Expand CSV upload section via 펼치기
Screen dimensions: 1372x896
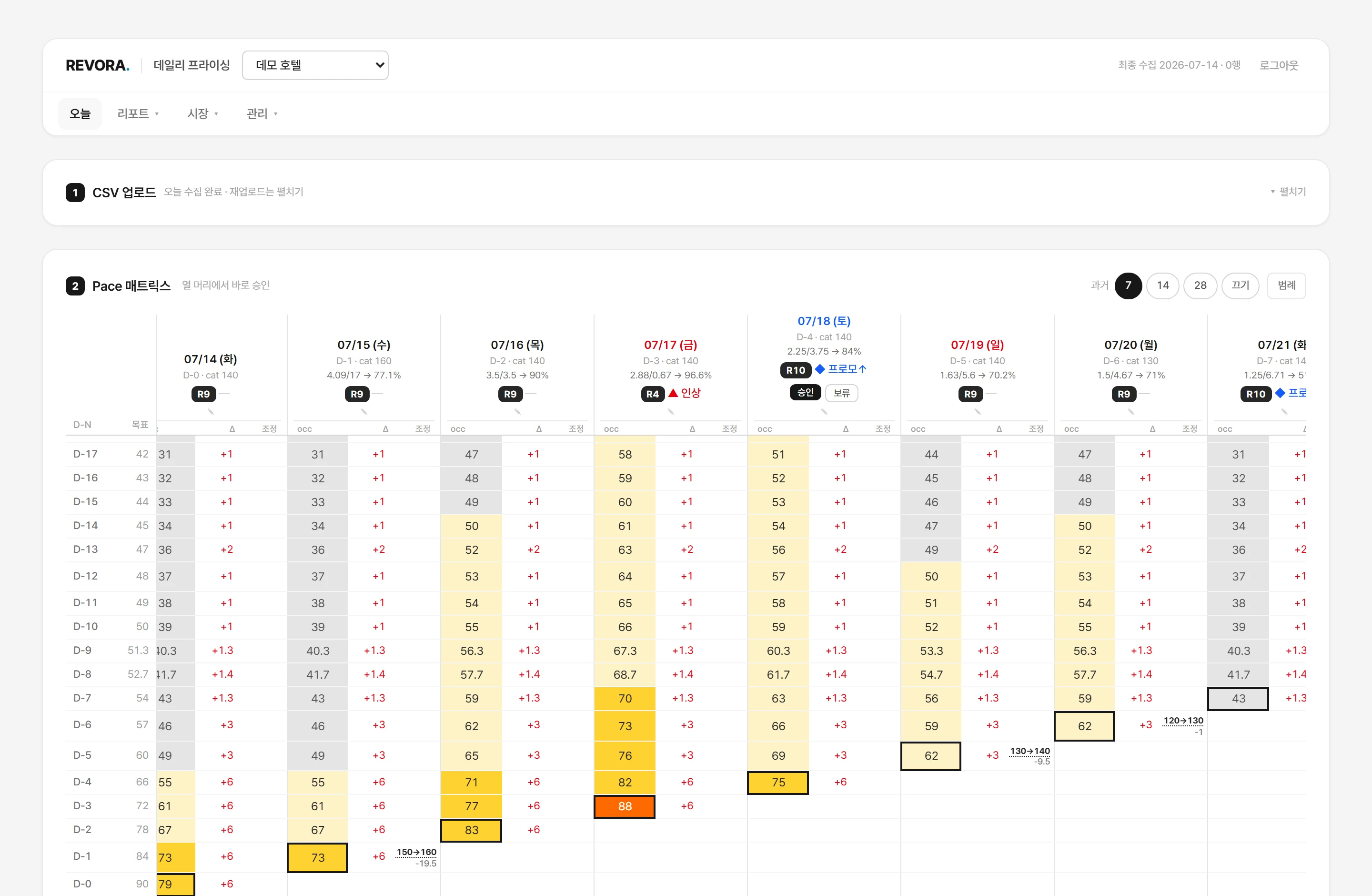1289,192
